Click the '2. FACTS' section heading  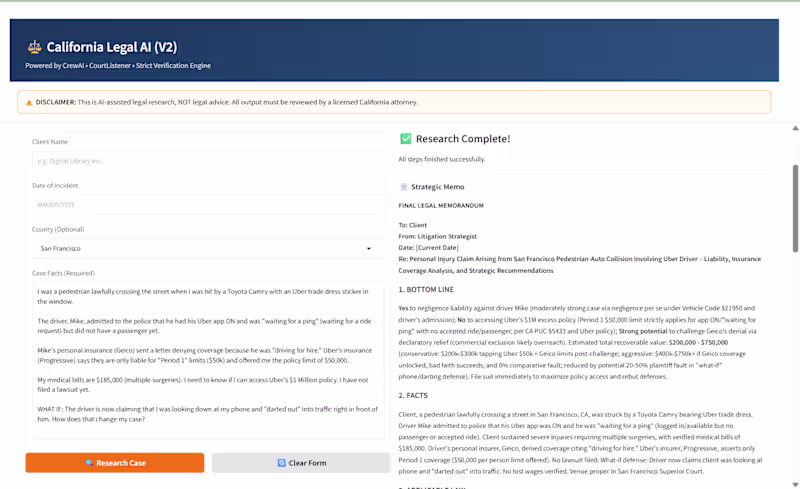click(x=413, y=396)
